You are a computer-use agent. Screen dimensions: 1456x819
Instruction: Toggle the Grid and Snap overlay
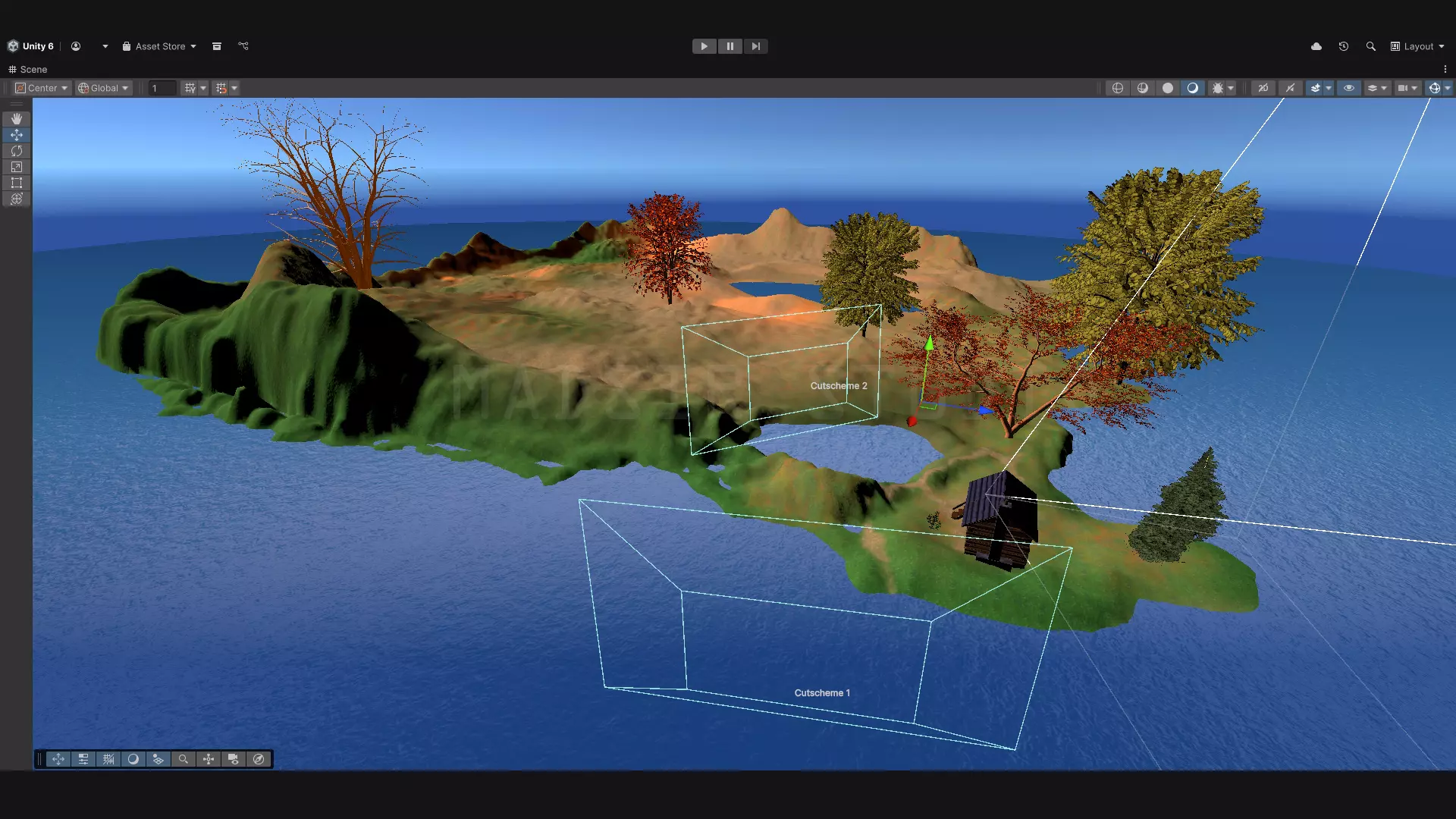[108, 759]
